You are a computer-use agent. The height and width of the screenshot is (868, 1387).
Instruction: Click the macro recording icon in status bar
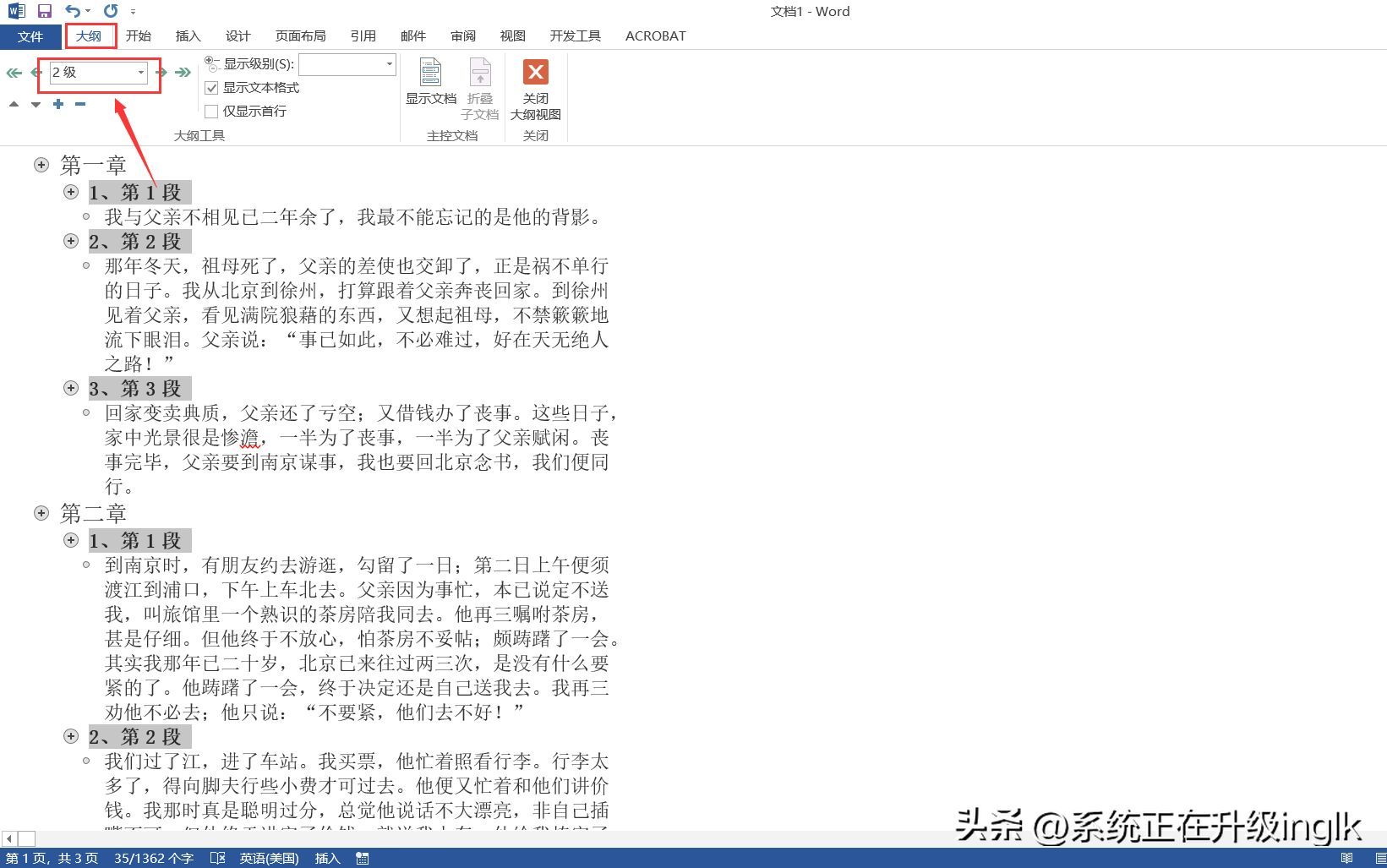[x=363, y=858]
